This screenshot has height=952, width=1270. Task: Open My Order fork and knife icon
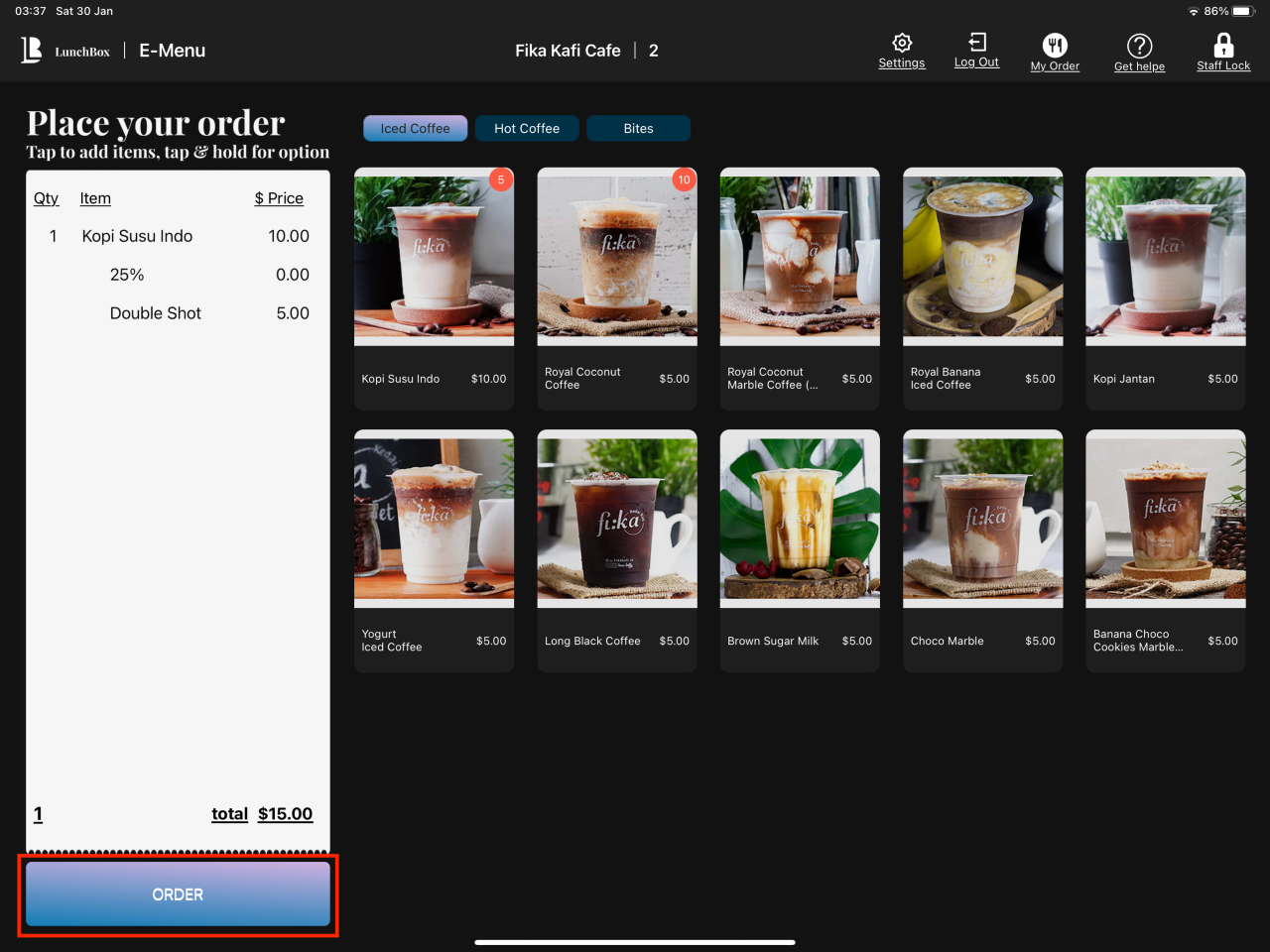(1055, 45)
